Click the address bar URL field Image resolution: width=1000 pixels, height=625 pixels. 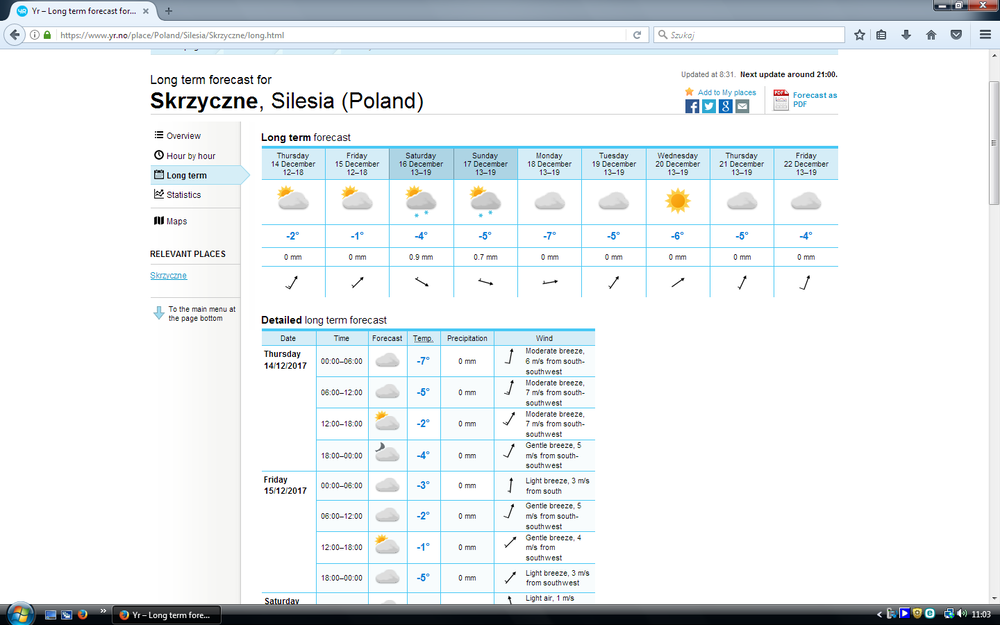click(x=341, y=35)
